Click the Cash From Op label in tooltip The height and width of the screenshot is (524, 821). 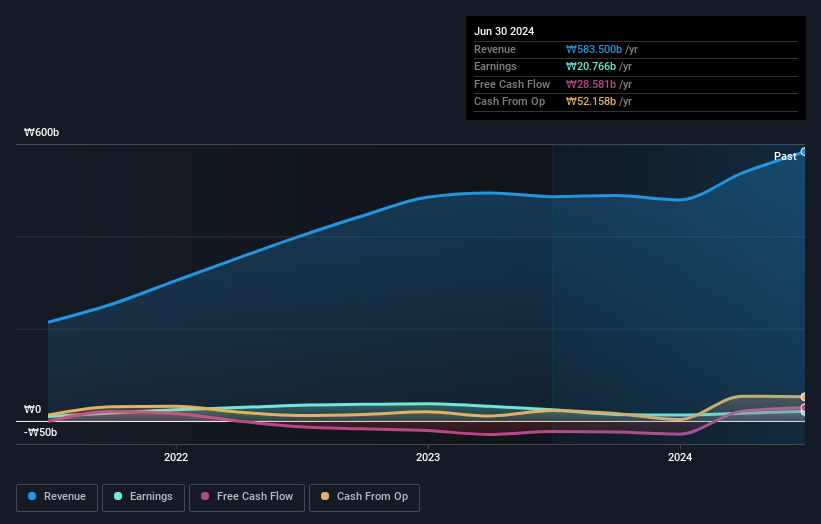(x=509, y=102)
